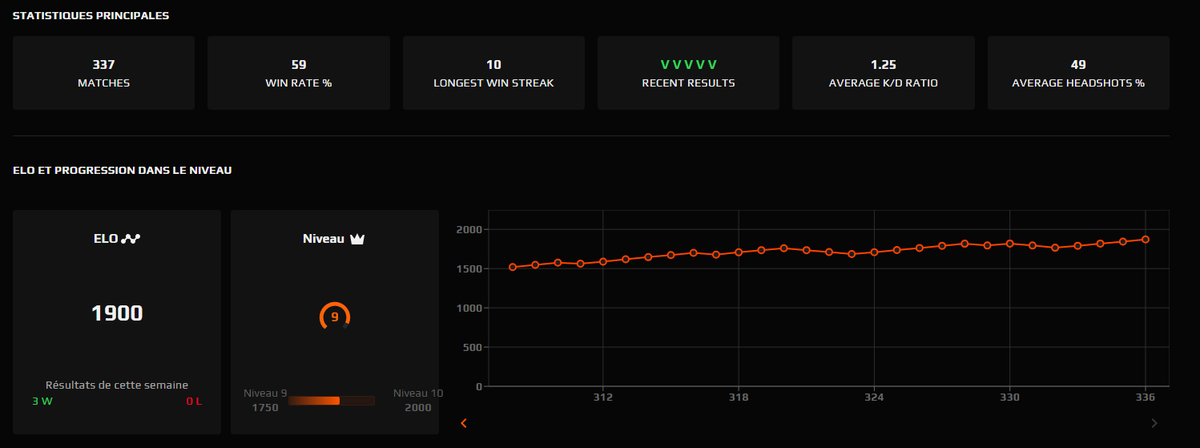Click the first ELO data point on chart
The image size is (1200, 448).
pyautogui.click(x=513, y=267)
